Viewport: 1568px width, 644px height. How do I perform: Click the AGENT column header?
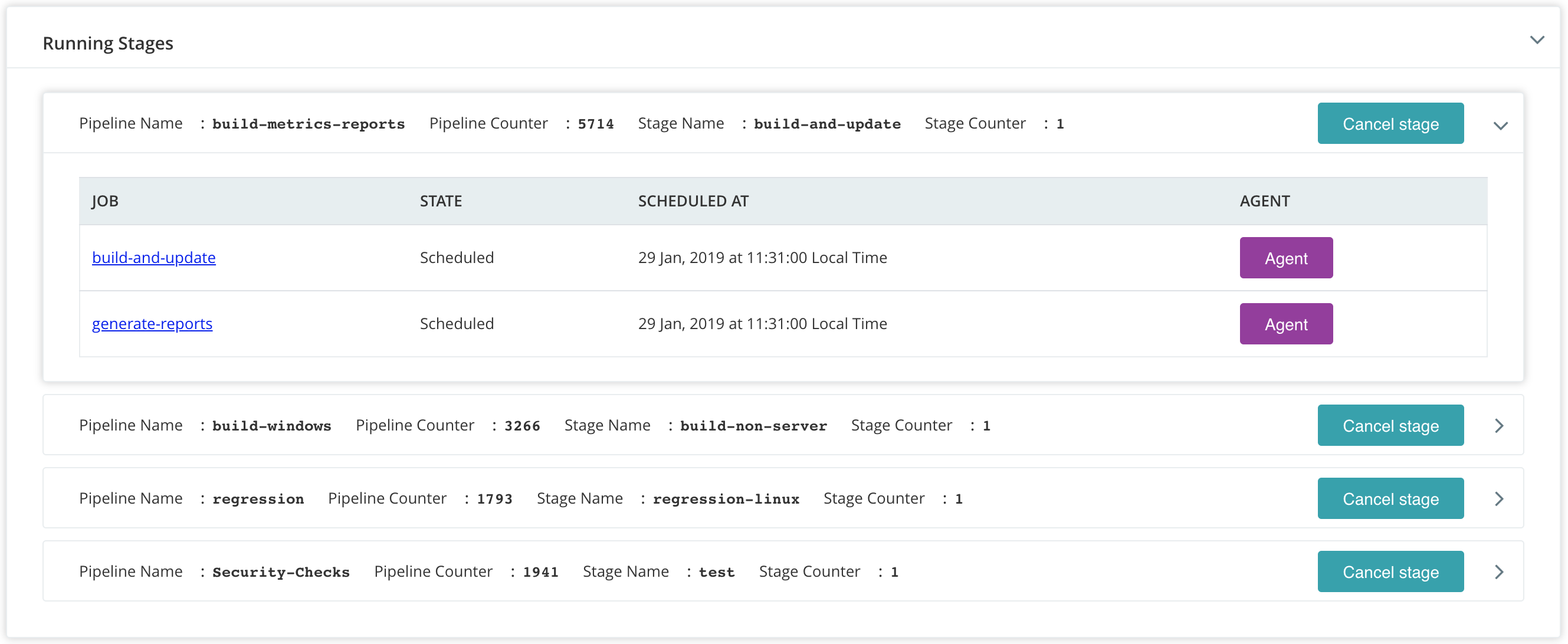coord(1264,201)
